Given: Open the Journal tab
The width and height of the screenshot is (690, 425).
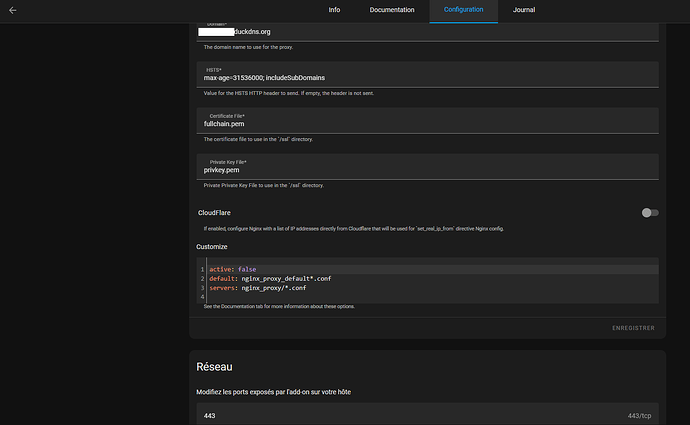Looking at the screenshot, I should click(523, 10).
